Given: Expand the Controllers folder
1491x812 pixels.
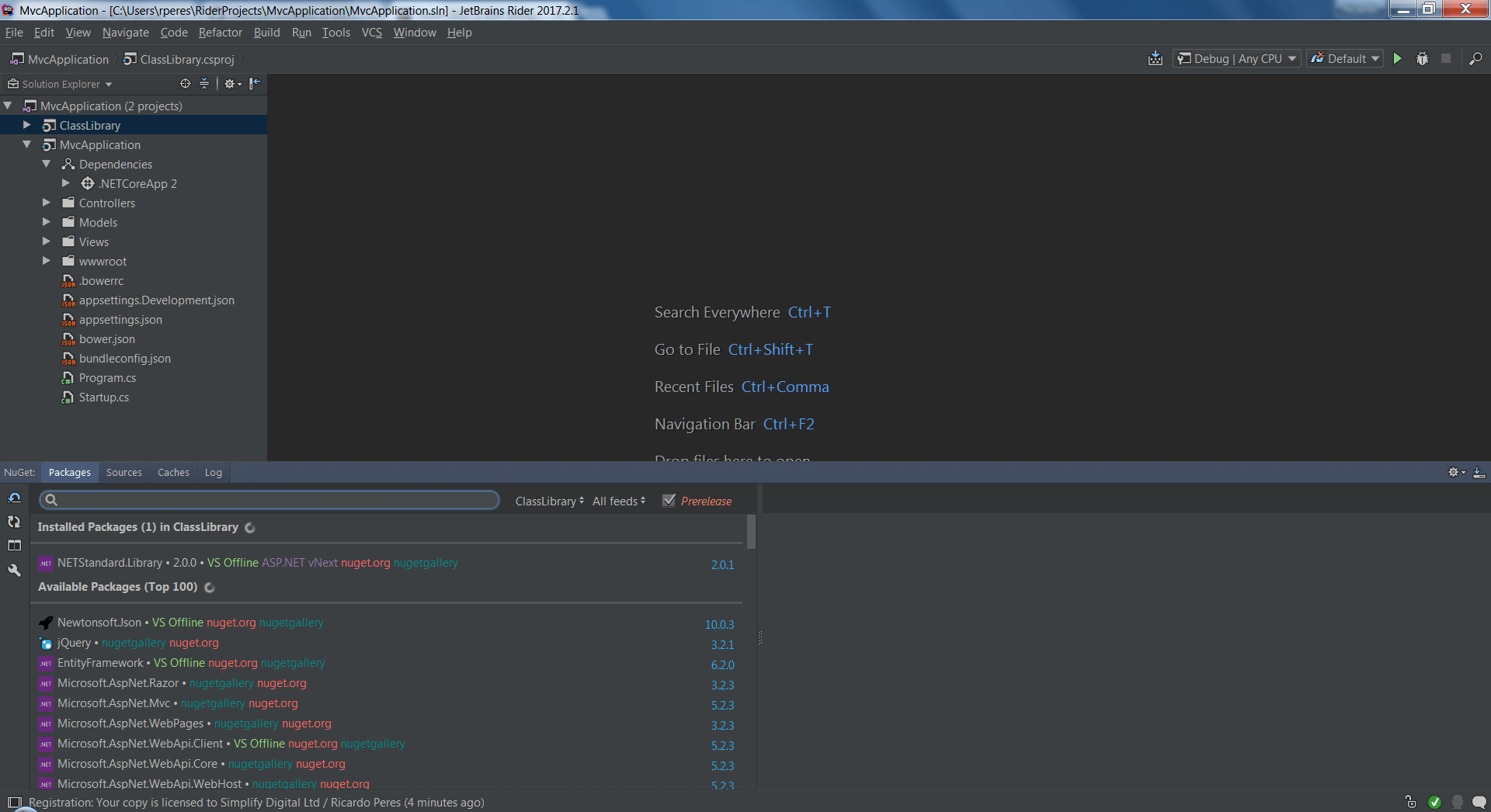Looking at the screenshot, I should [x=47, y=203].
